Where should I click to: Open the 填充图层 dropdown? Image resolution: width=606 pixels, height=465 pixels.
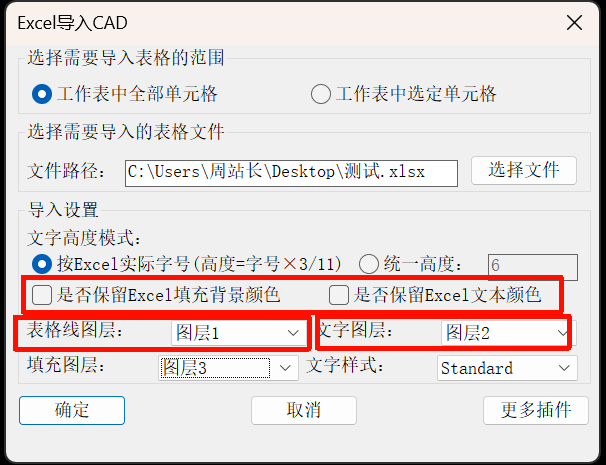(x=228, y=368)
